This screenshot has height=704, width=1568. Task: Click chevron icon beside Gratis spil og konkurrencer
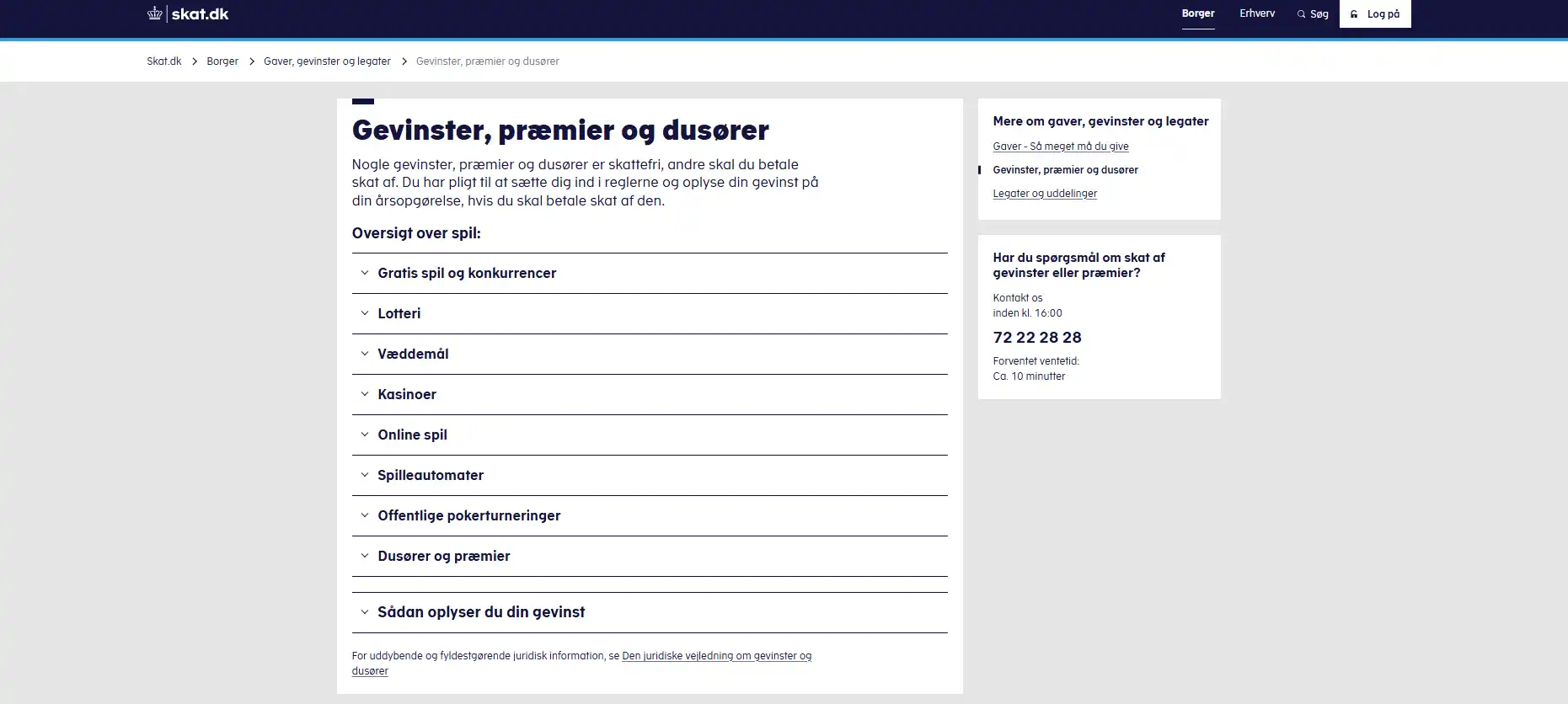point(365,273)
